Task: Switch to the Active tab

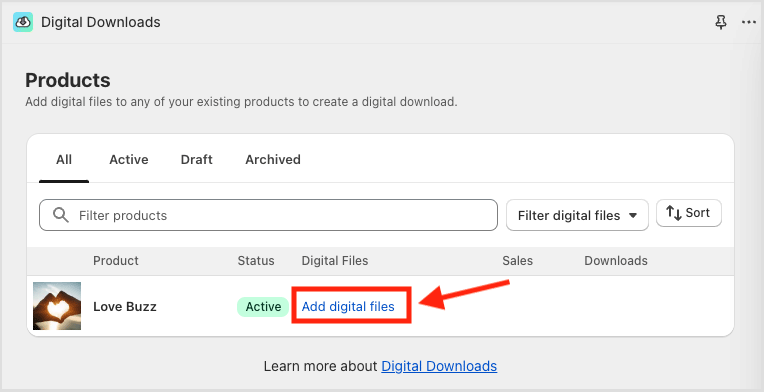Action: 129,160
